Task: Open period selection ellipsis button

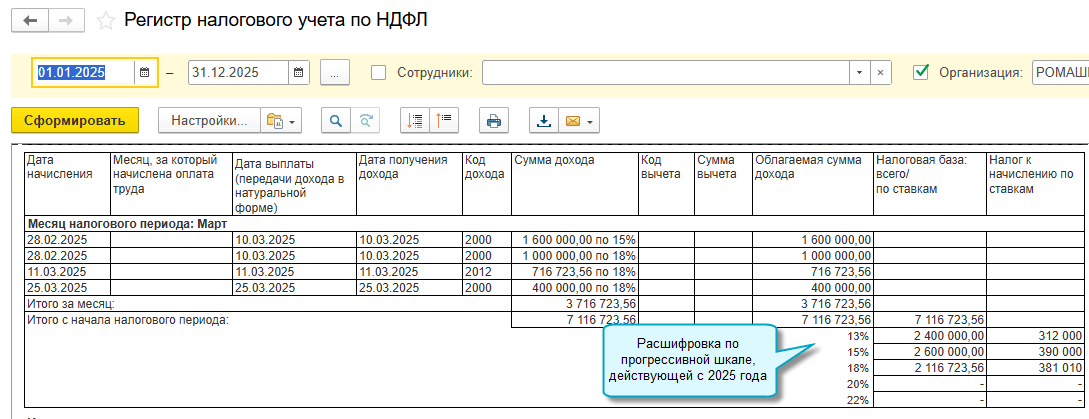Action: point(335,72)
